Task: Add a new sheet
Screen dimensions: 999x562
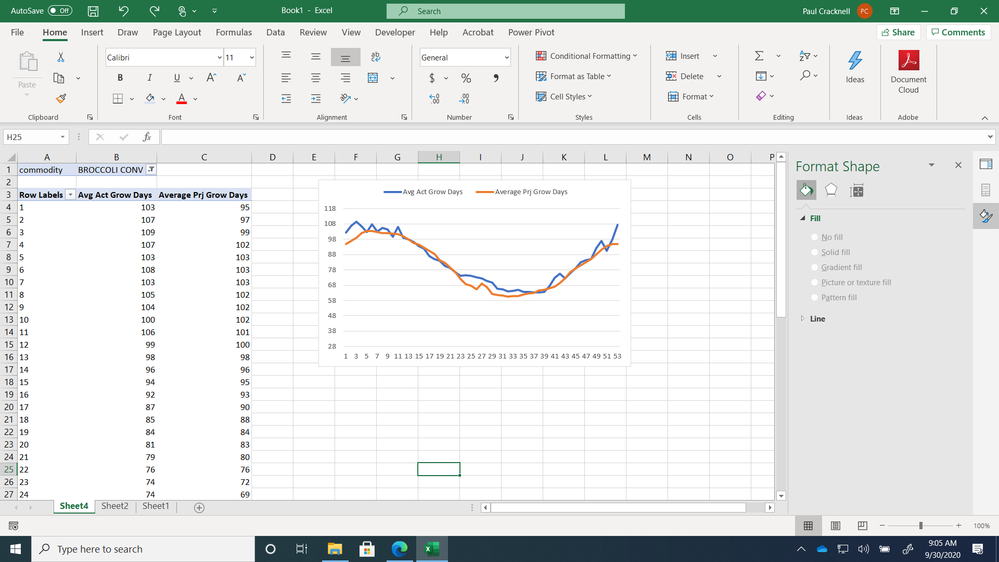Action: pyautogui.click(x=199, y=508)
